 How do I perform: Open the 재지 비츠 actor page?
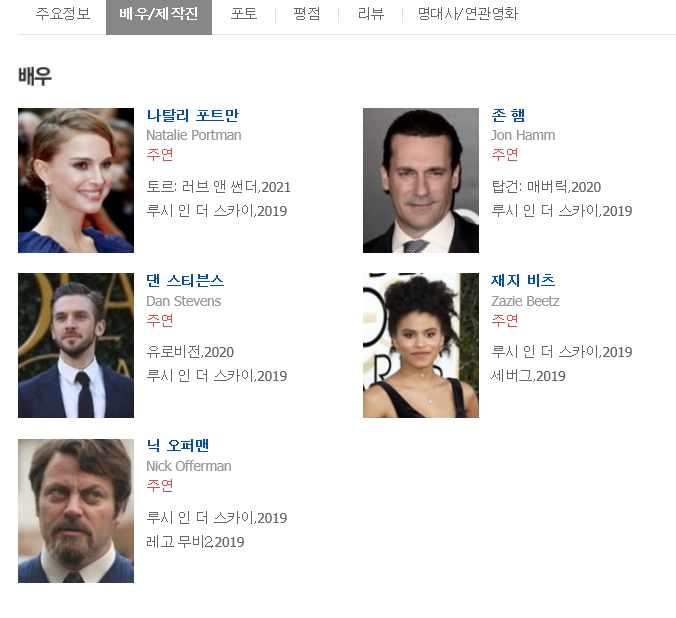pyautogui.click(x=523, y=280)
